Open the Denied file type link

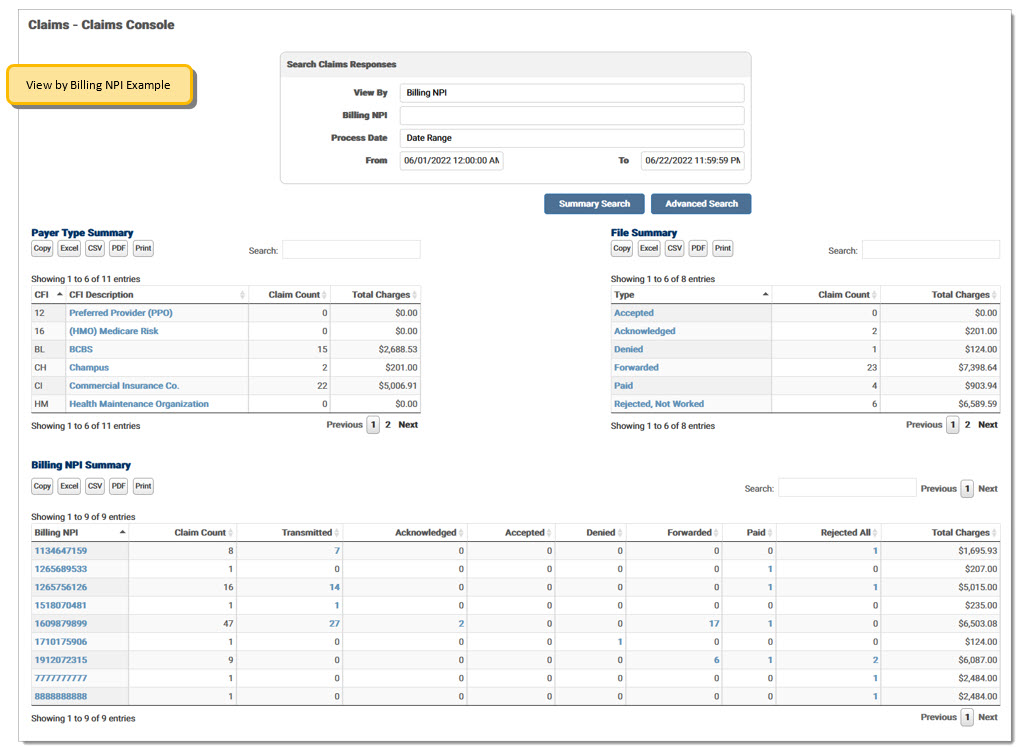click(x=628, y=349)
